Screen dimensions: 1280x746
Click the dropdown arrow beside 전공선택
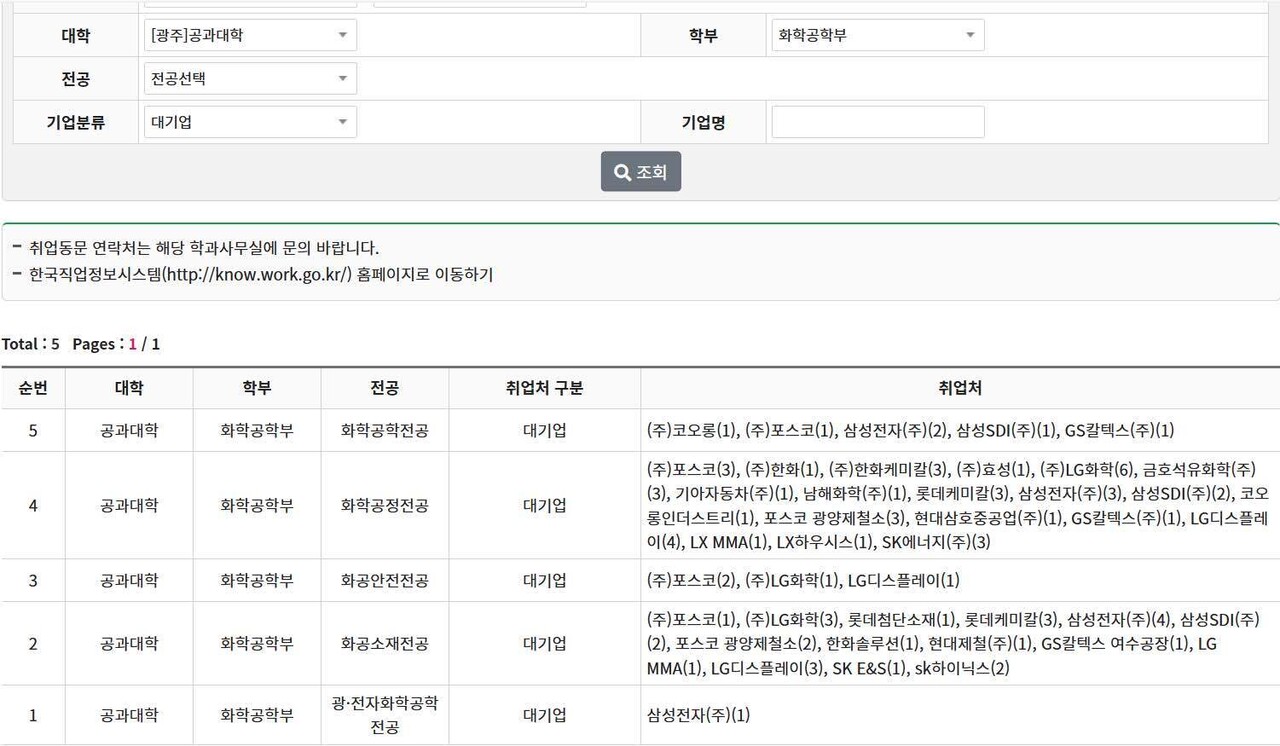coord(340,78)
